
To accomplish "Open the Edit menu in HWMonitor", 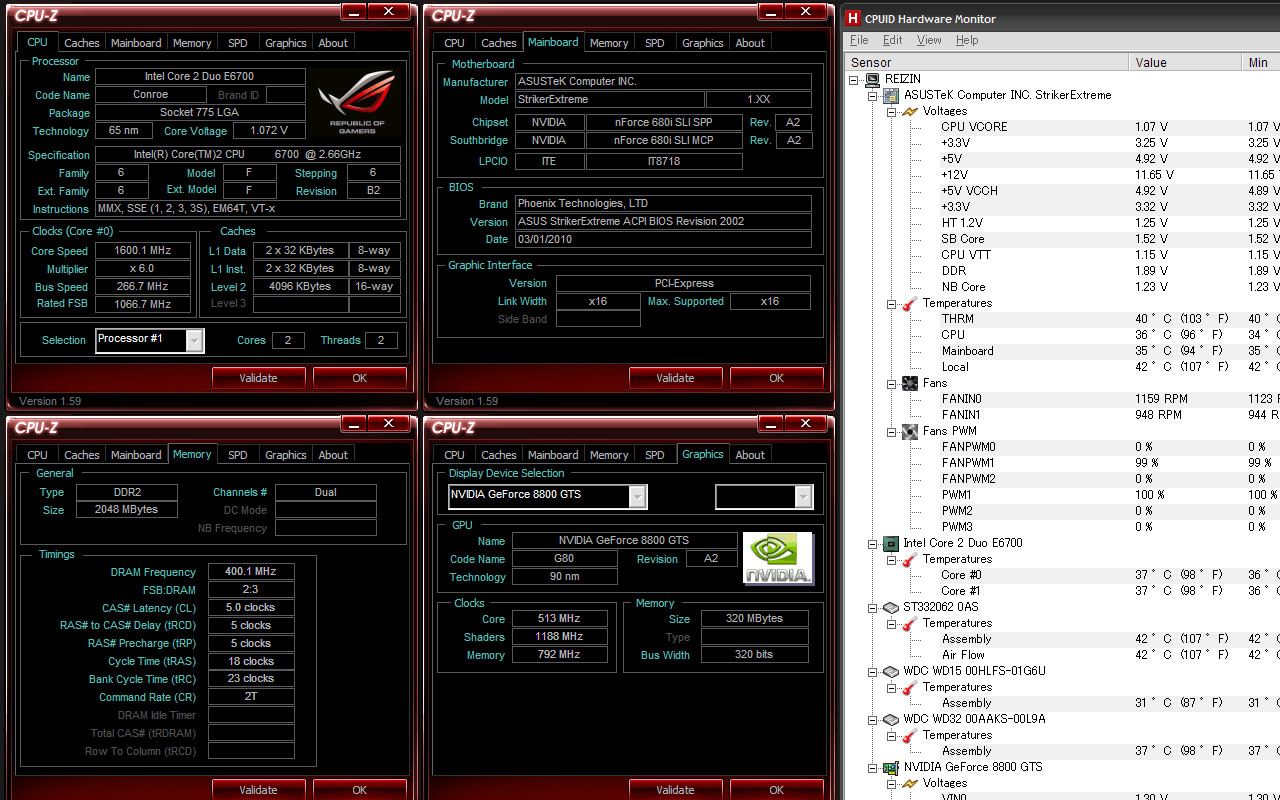I will [x=893, y=40].
